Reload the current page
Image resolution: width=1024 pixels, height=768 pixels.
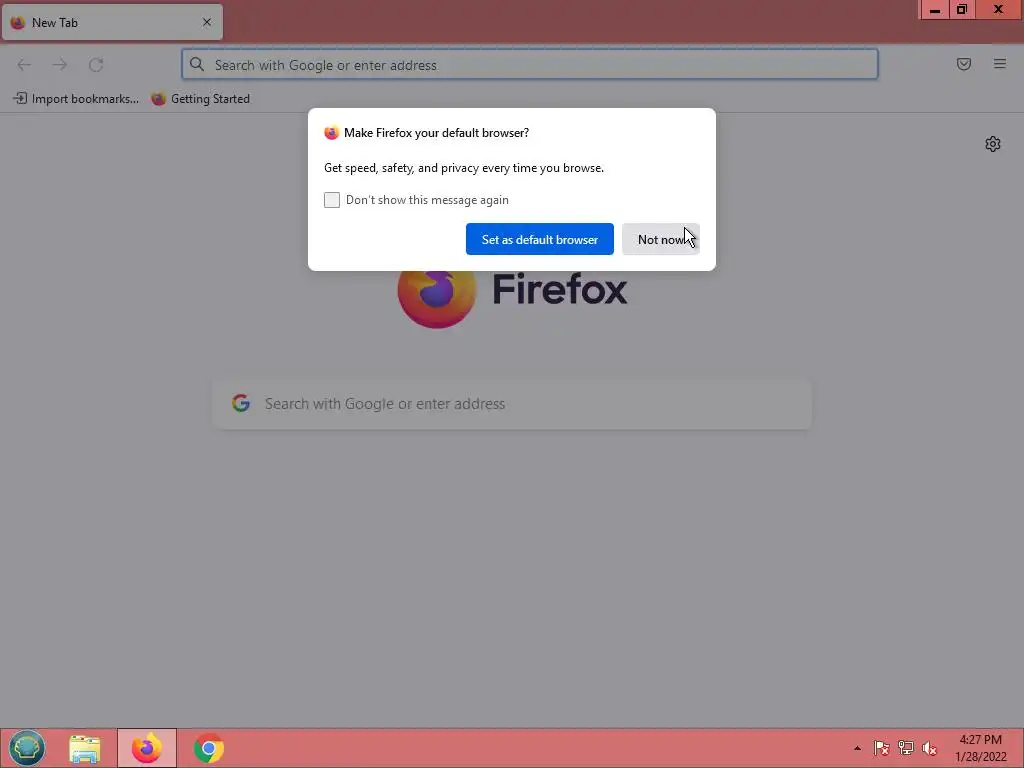click(x=96, y=65)
